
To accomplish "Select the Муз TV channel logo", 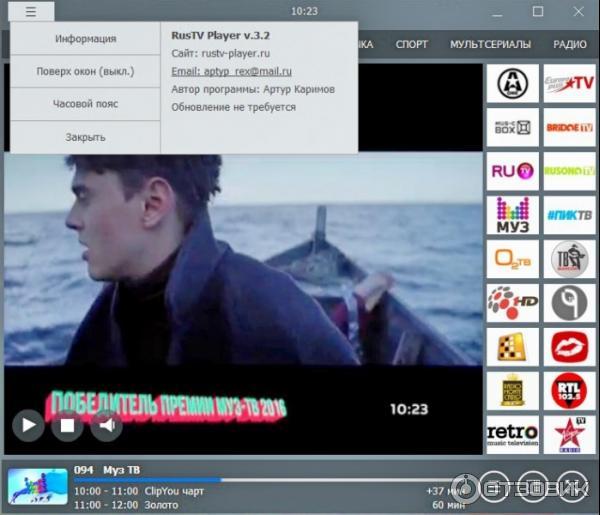I will click(512, 215).
